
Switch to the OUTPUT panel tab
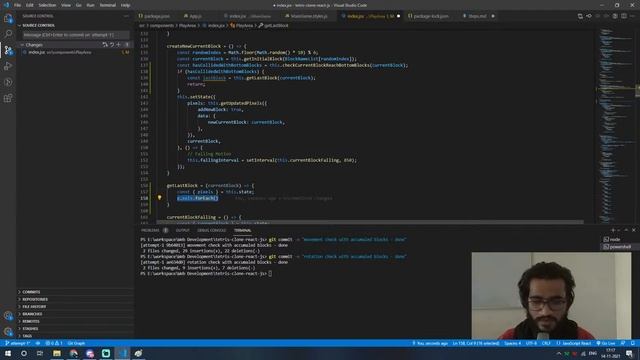pos(182,230)
